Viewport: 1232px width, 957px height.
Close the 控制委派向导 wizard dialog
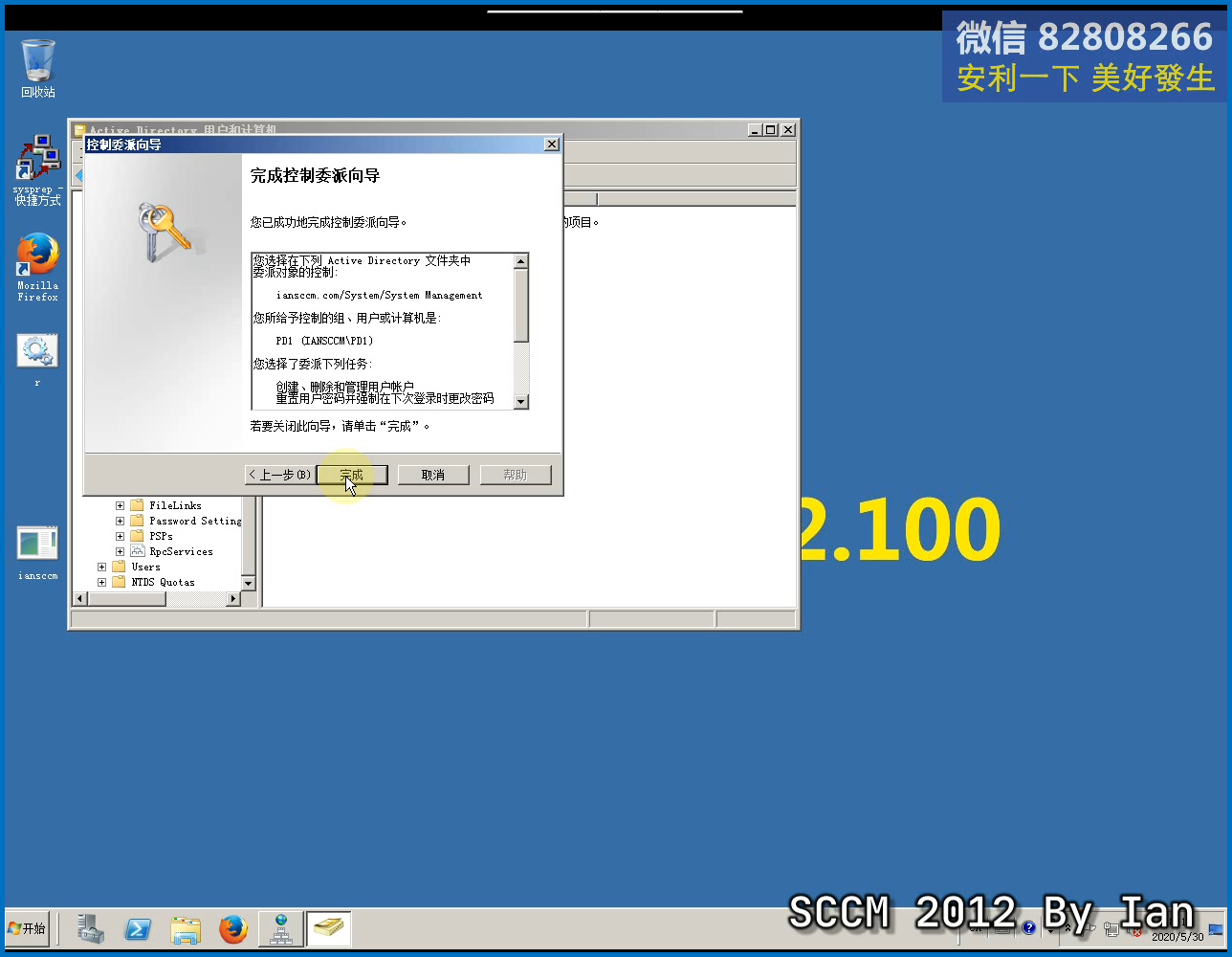click(x=551, y=145)
